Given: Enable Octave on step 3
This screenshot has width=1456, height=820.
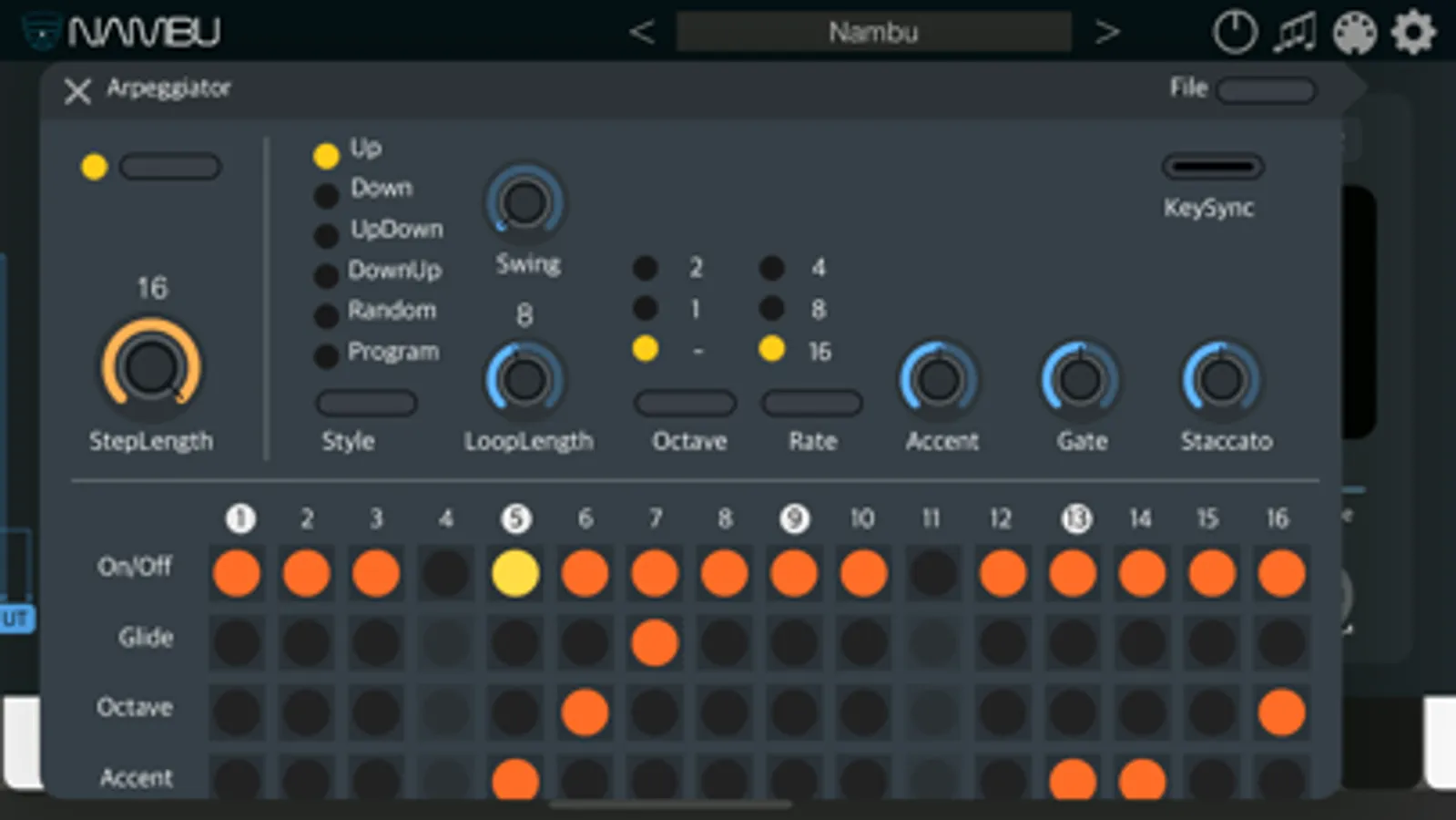Looking at the screenshot, I should (376, 712).
